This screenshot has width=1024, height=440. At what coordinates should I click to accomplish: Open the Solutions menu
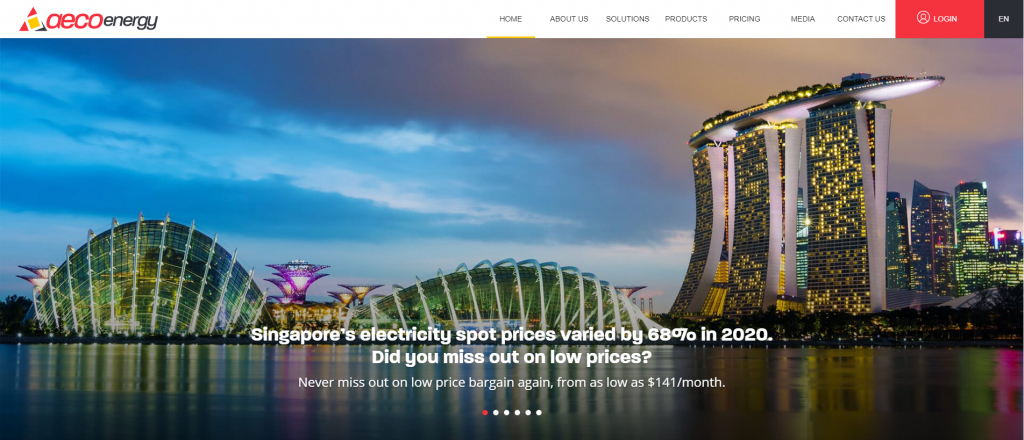click(628, 19)
